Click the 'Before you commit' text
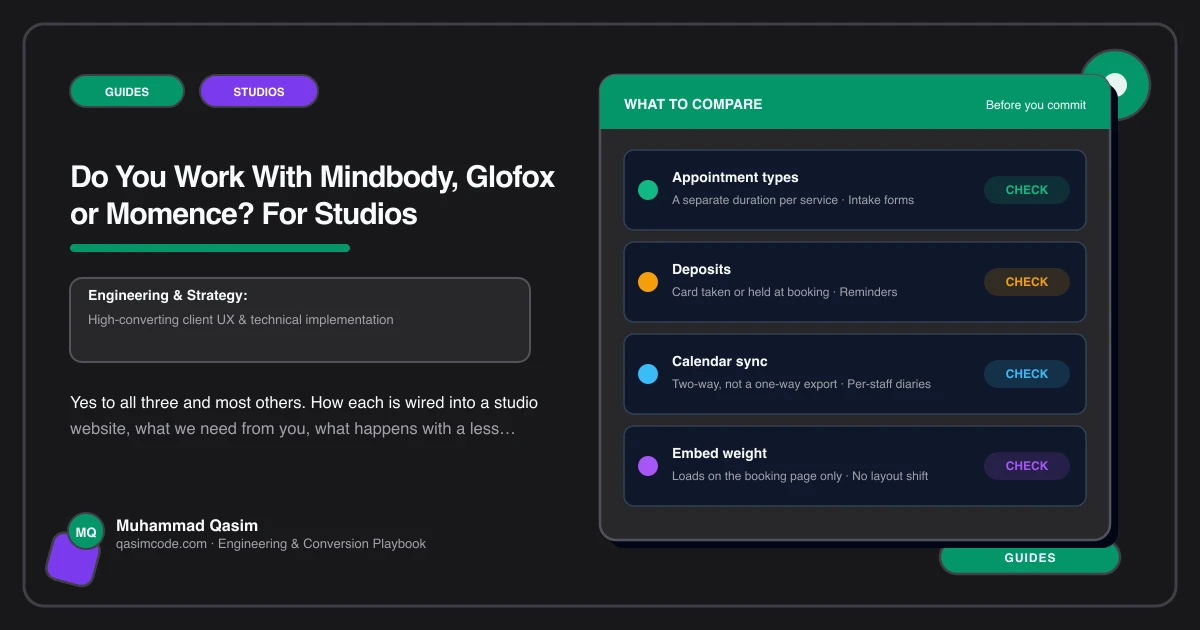Viewport: 1200px width, 630px height. 1036,105
